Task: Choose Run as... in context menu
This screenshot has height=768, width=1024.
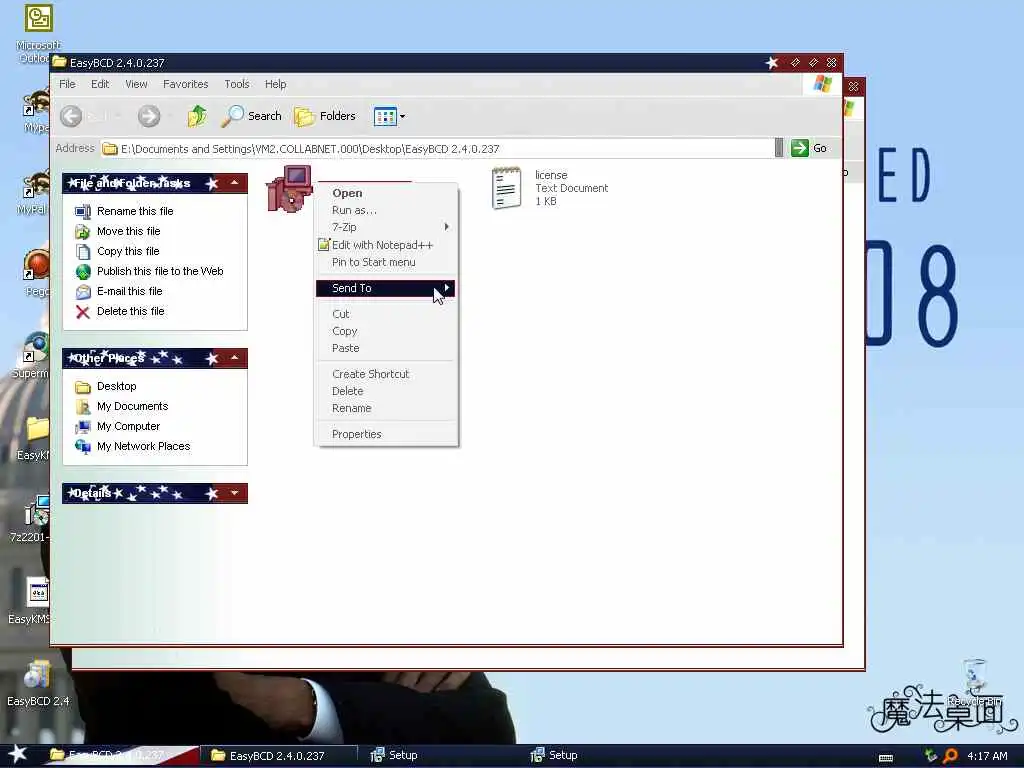Action: click(x=385, y=210)
